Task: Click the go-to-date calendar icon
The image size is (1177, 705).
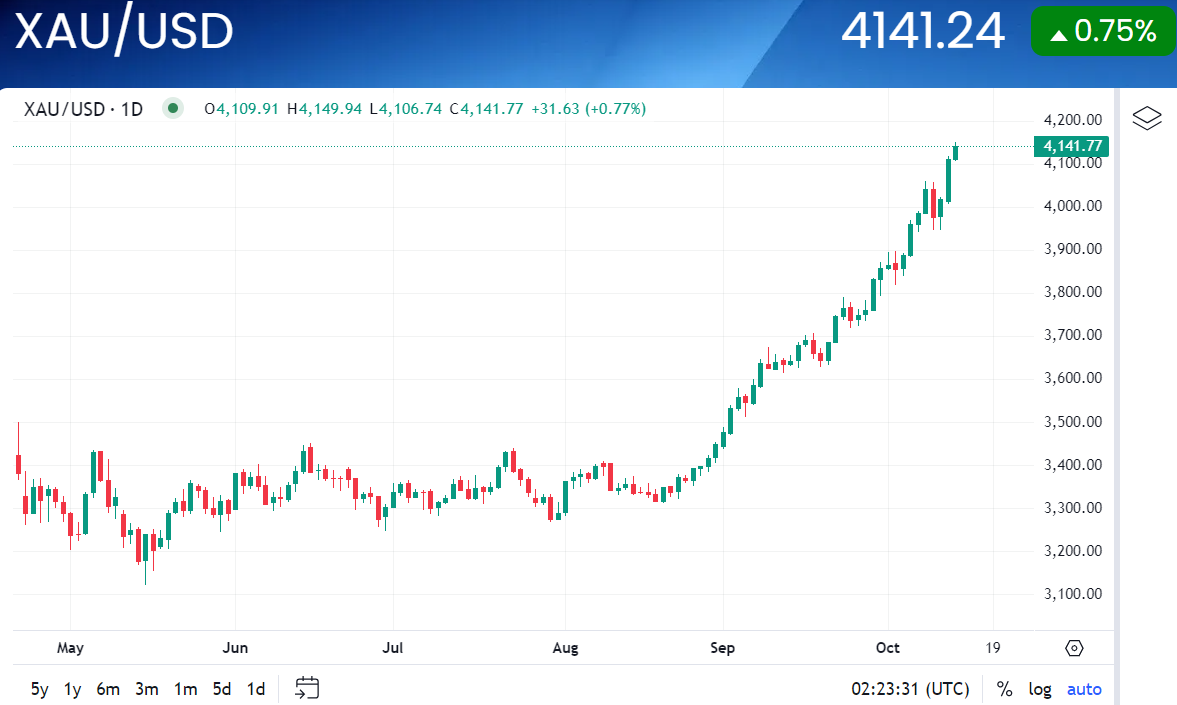Action: (307, 688)
